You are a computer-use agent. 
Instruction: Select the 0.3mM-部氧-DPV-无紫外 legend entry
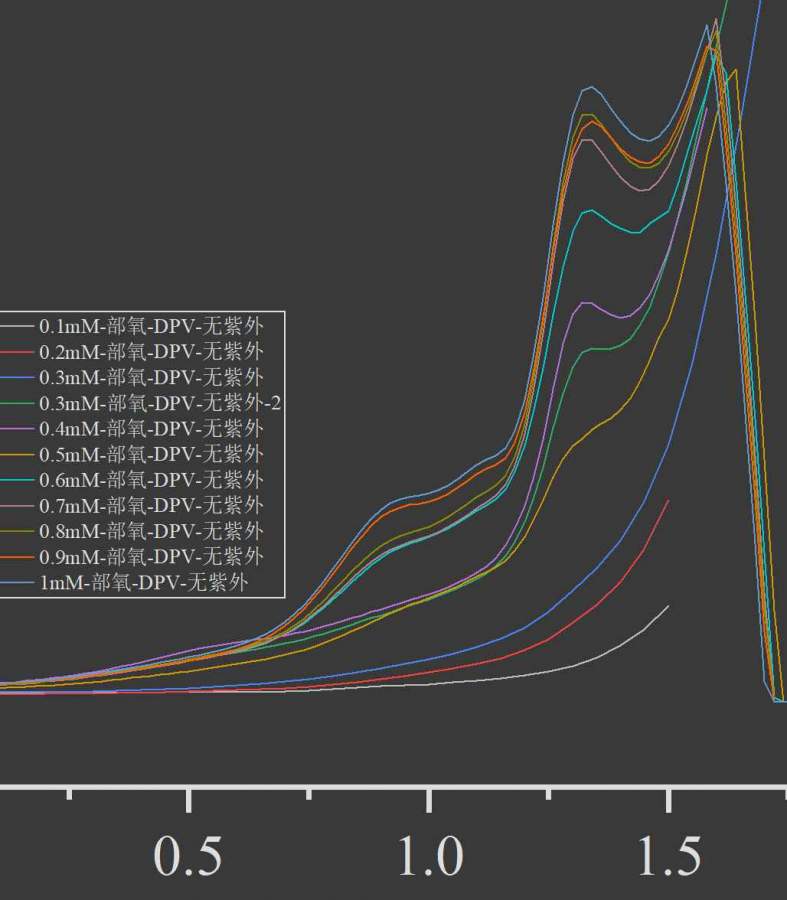(150, 377)
